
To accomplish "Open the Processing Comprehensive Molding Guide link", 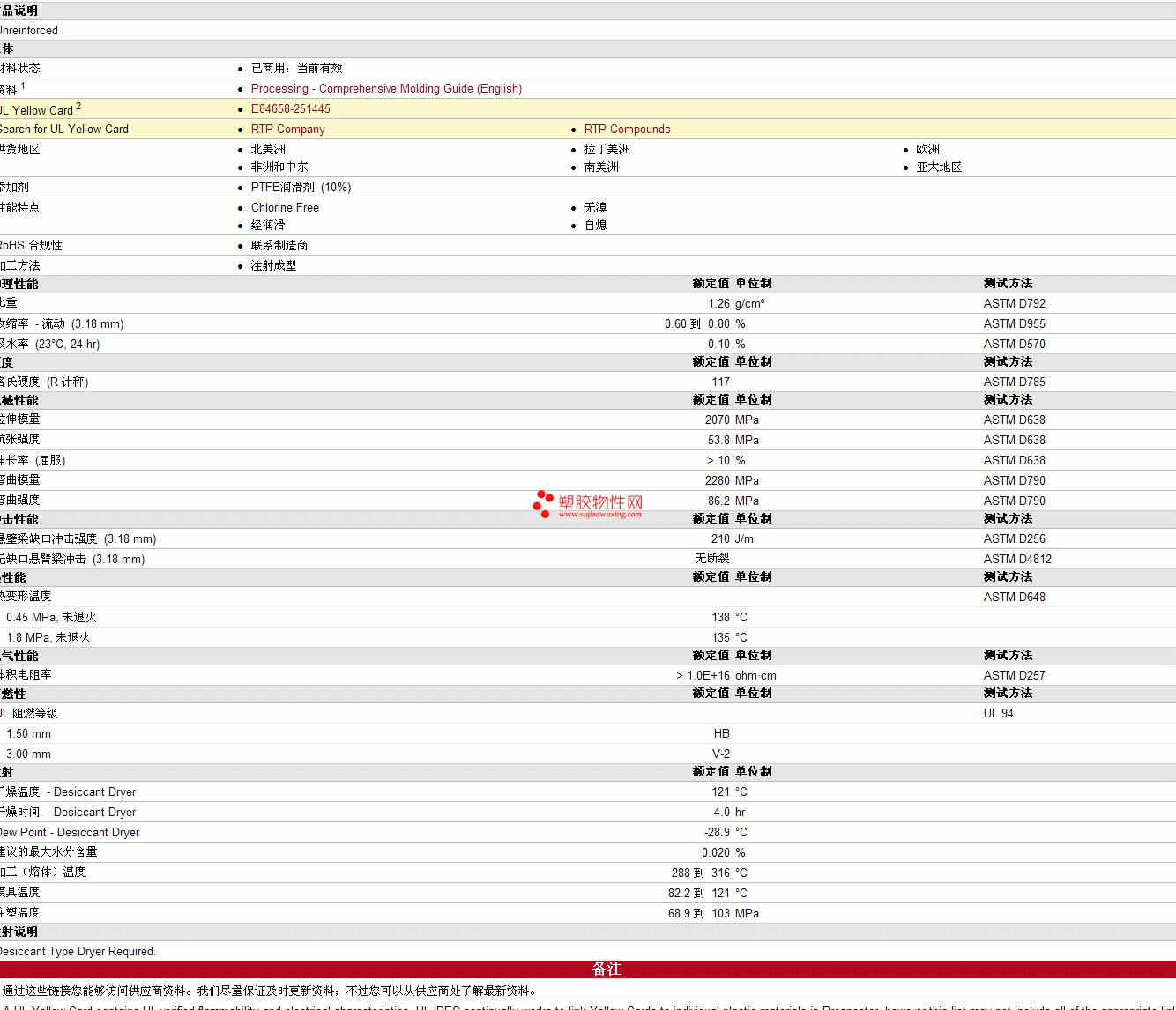I will pyautogui.click(x=386, y=89).
